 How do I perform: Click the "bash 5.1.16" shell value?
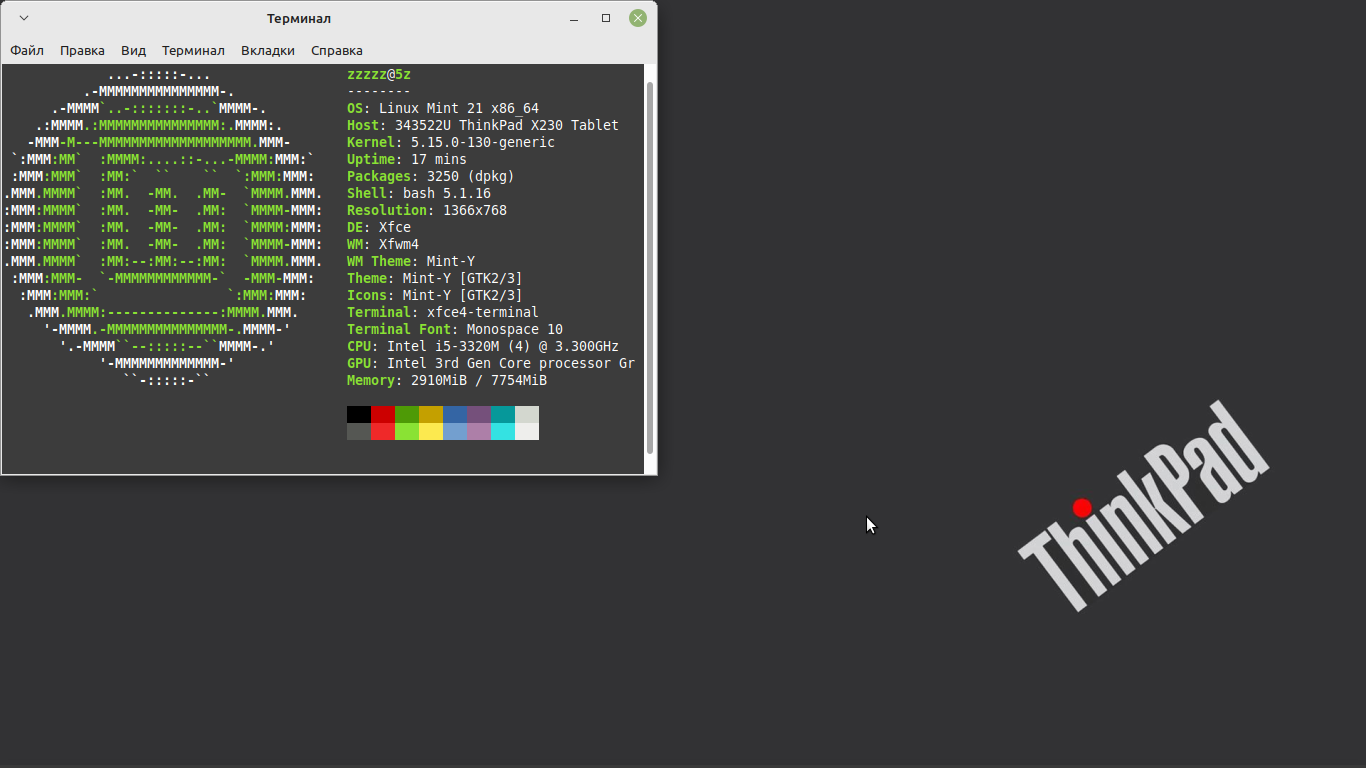click(447, 194)
